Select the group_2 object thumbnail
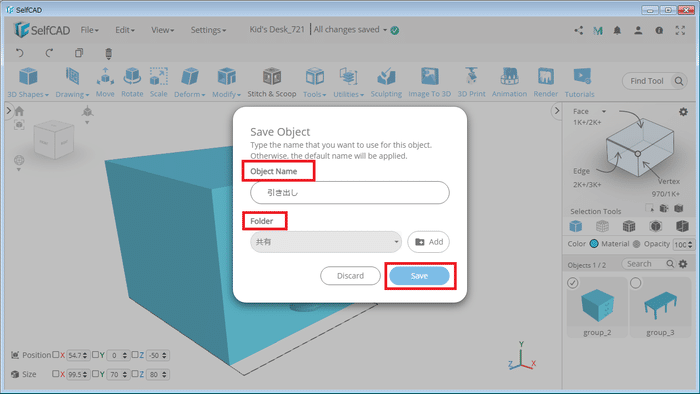This screenshot has width=700, height=394. coord(597,306)
